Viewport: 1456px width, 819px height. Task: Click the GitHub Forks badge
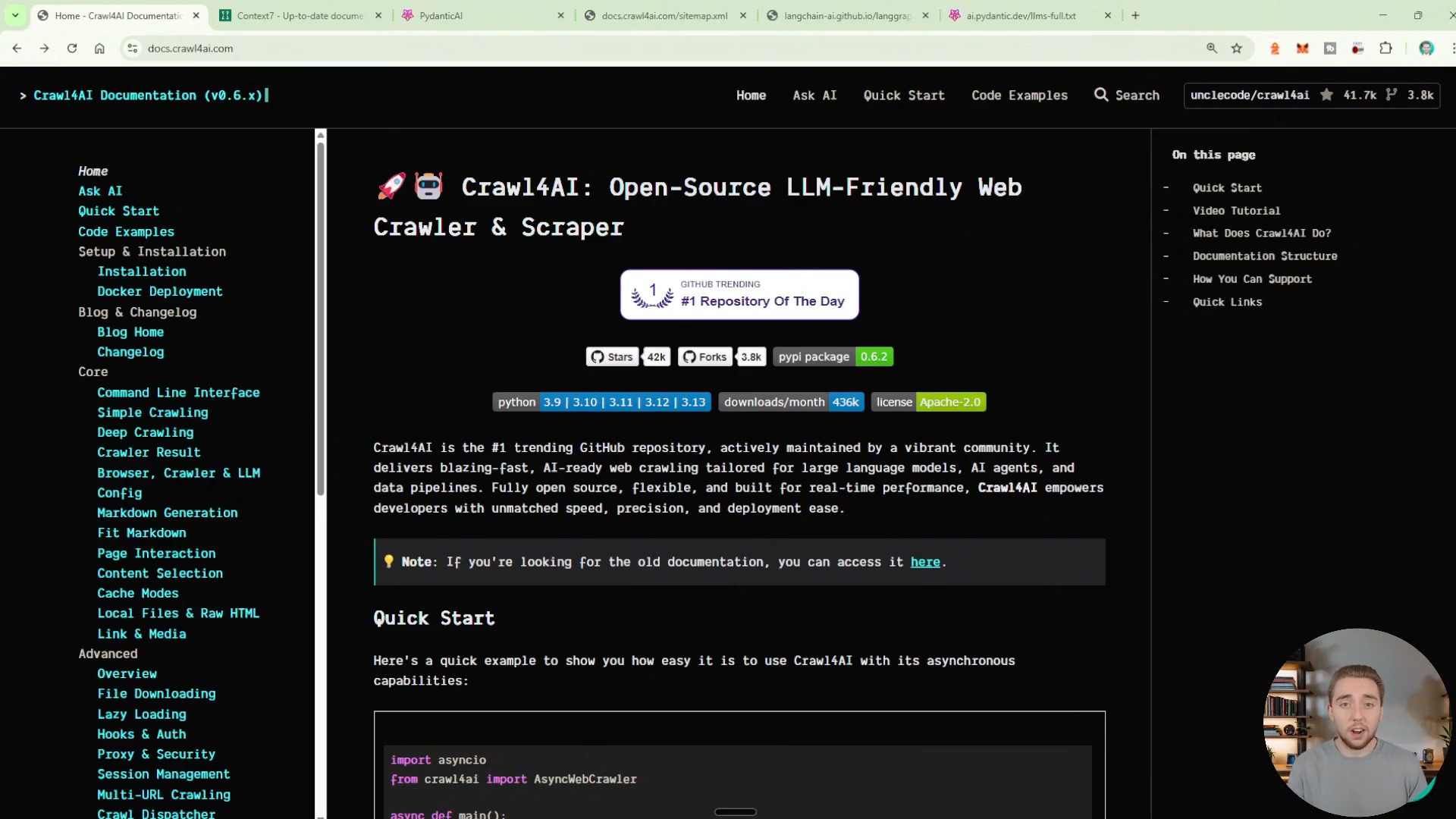point(722,357)
